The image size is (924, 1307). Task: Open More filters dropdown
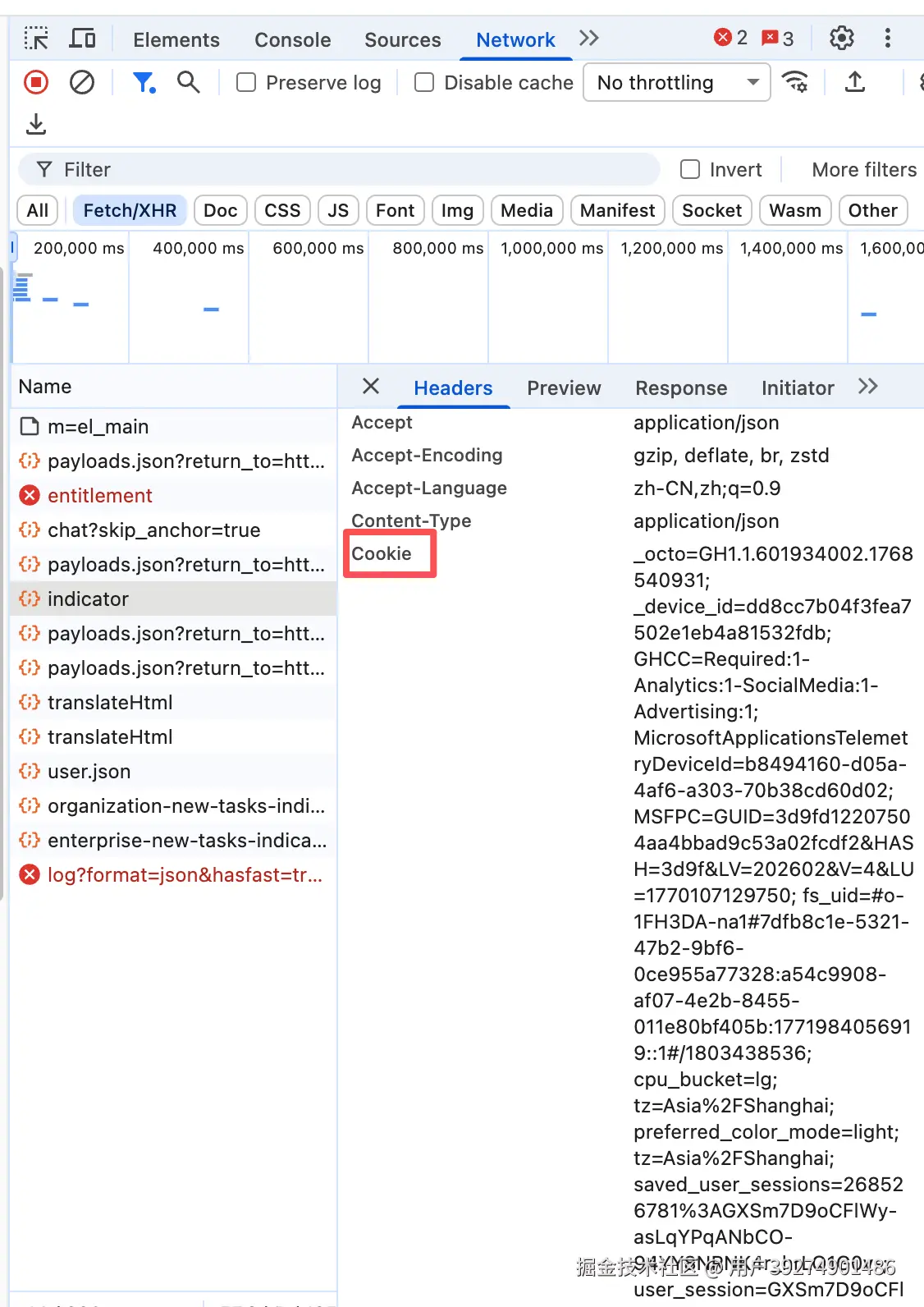point(864,170)
